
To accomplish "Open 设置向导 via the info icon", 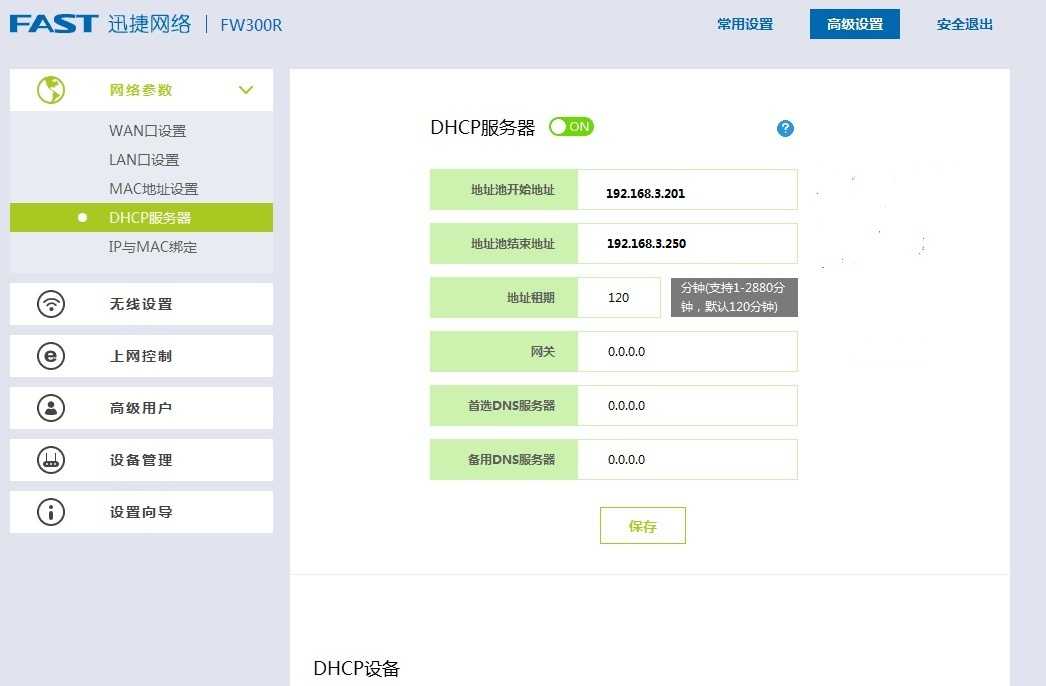I will tap(50, 512).
